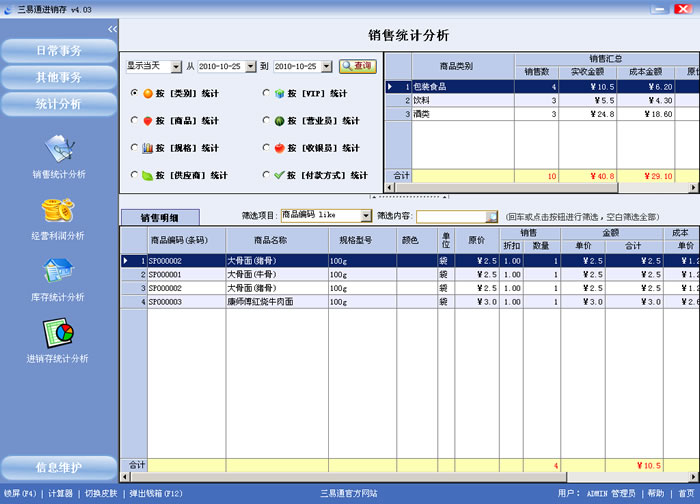The width and height of the screenshot is (700, 504).
Task: Open 经营利润分析 coins icon
Action: (x=58, y=210)
